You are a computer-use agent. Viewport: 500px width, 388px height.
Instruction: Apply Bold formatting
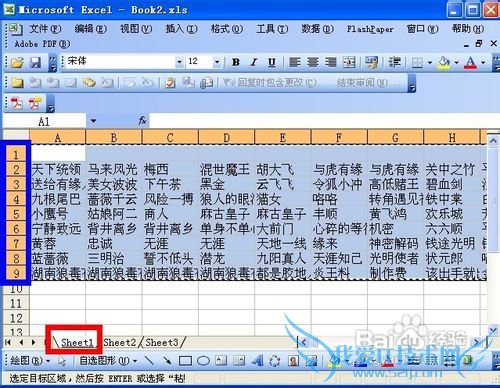(236, 62)
